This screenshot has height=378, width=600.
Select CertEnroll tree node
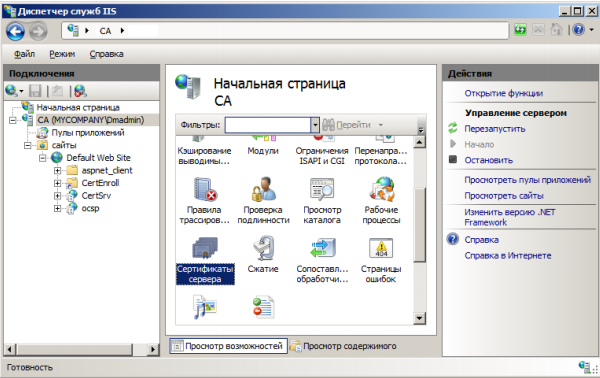pos(100,183)
